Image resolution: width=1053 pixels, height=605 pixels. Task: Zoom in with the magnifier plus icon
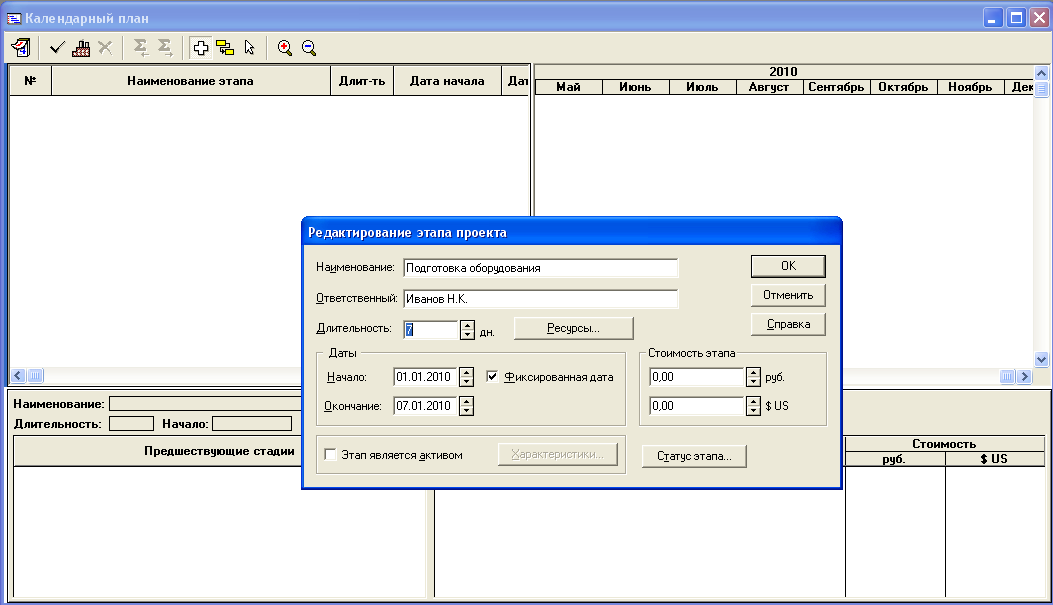(x=285, y=47)
